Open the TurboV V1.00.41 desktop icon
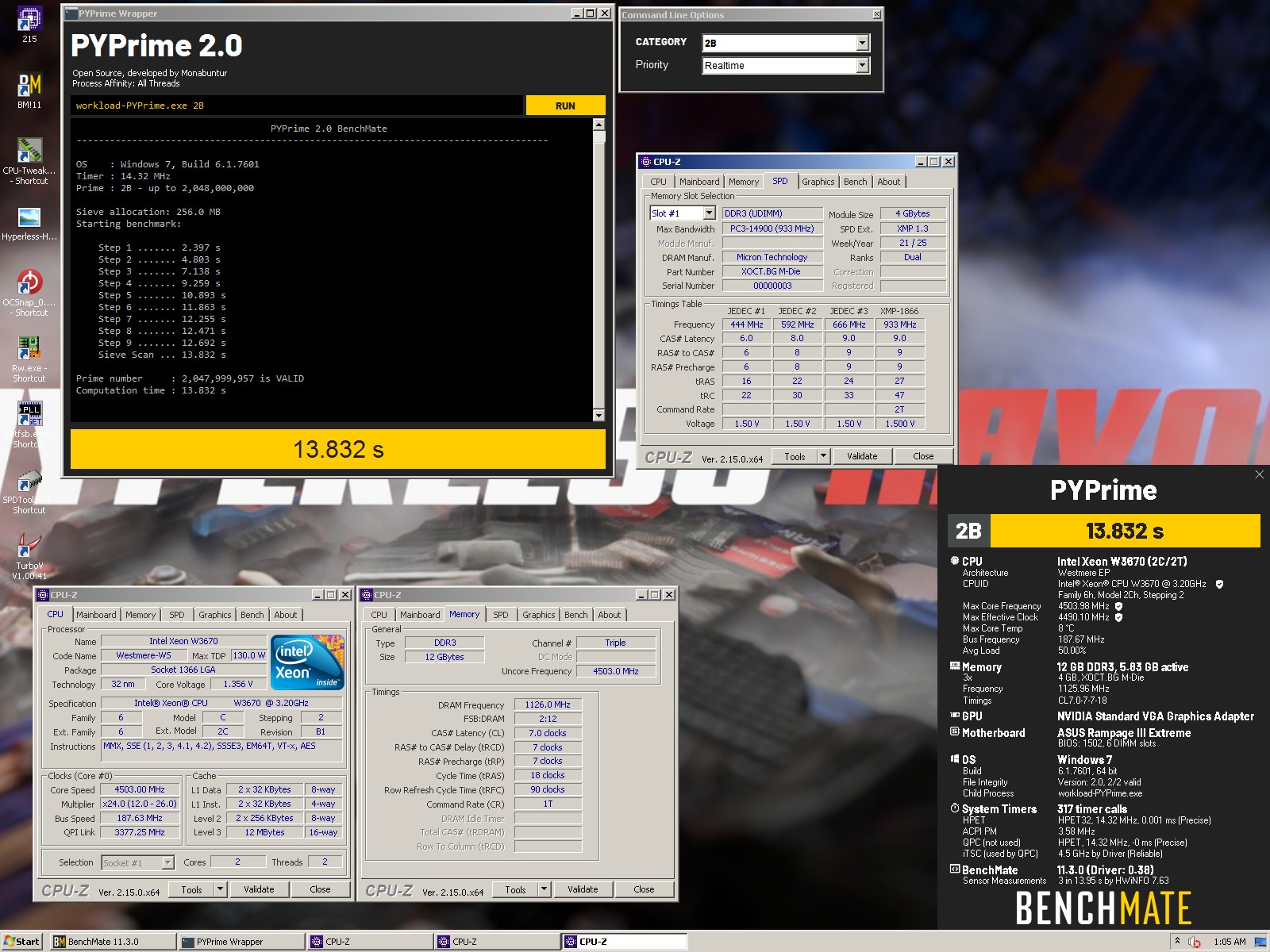 pos(29,546)
